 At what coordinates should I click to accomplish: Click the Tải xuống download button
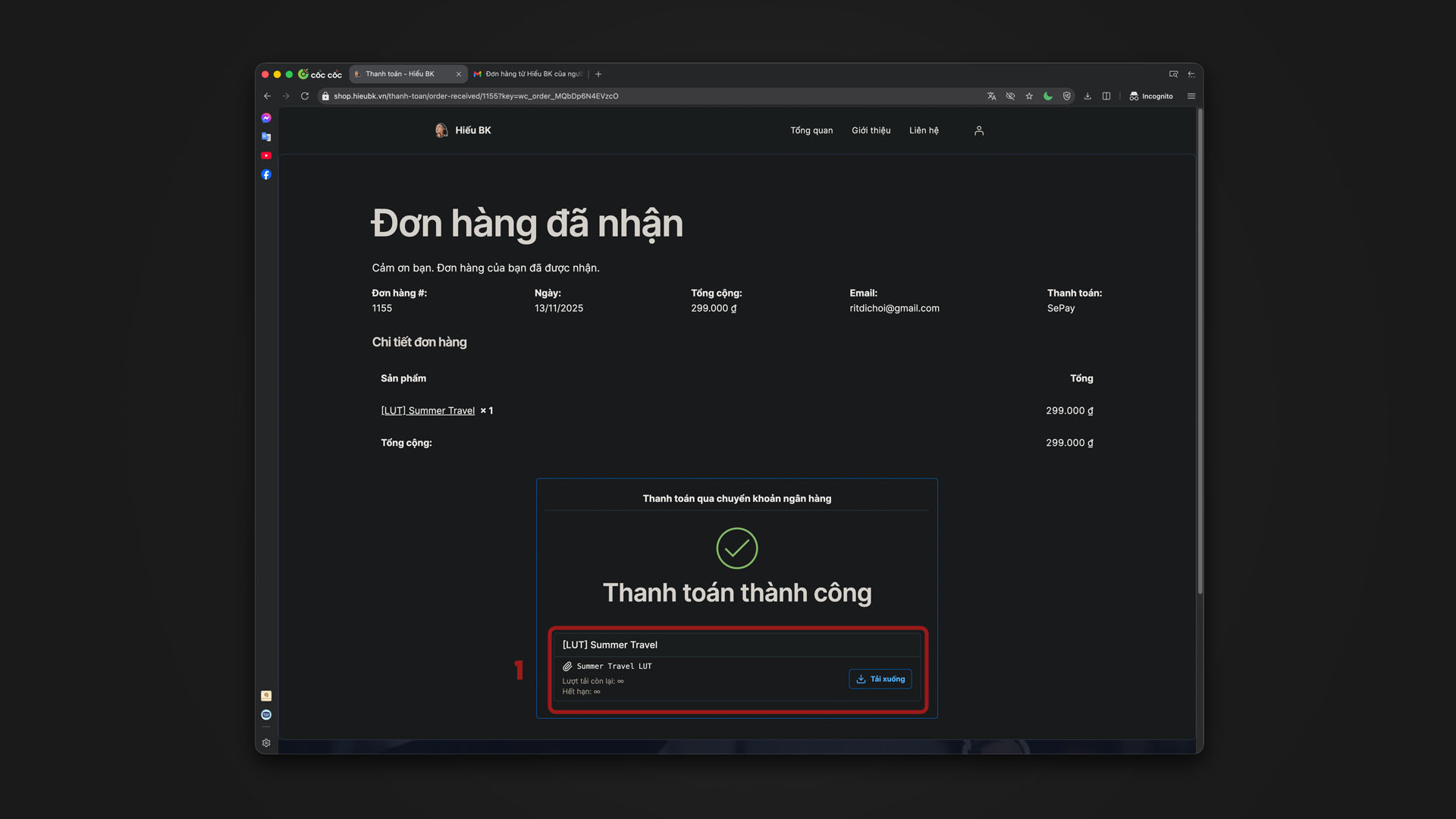pos(880,679)
